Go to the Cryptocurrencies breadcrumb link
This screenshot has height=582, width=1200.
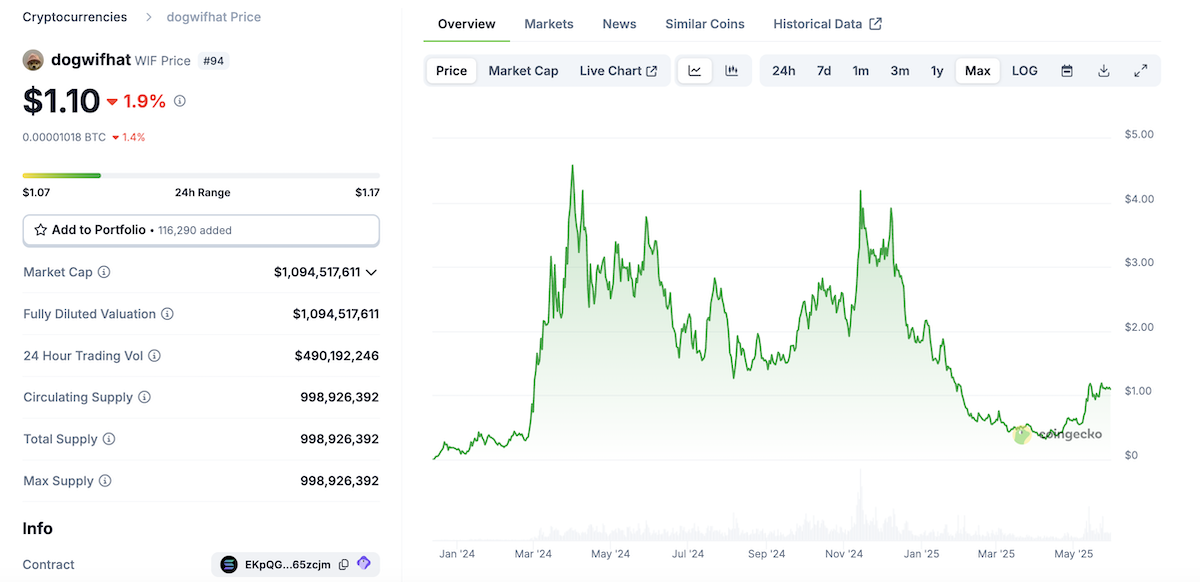[x=75, y=17]
